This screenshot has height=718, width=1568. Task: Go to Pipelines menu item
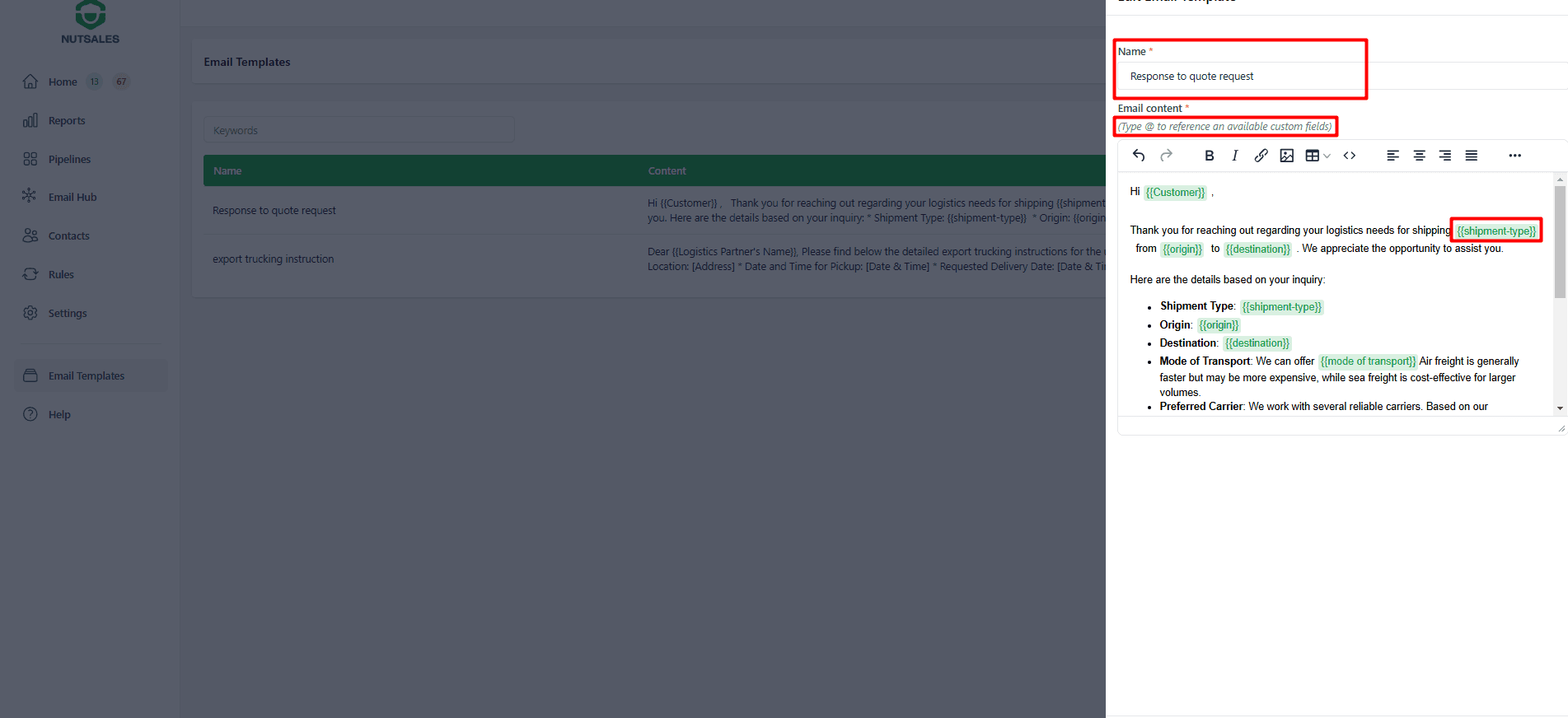click(69, 159)
